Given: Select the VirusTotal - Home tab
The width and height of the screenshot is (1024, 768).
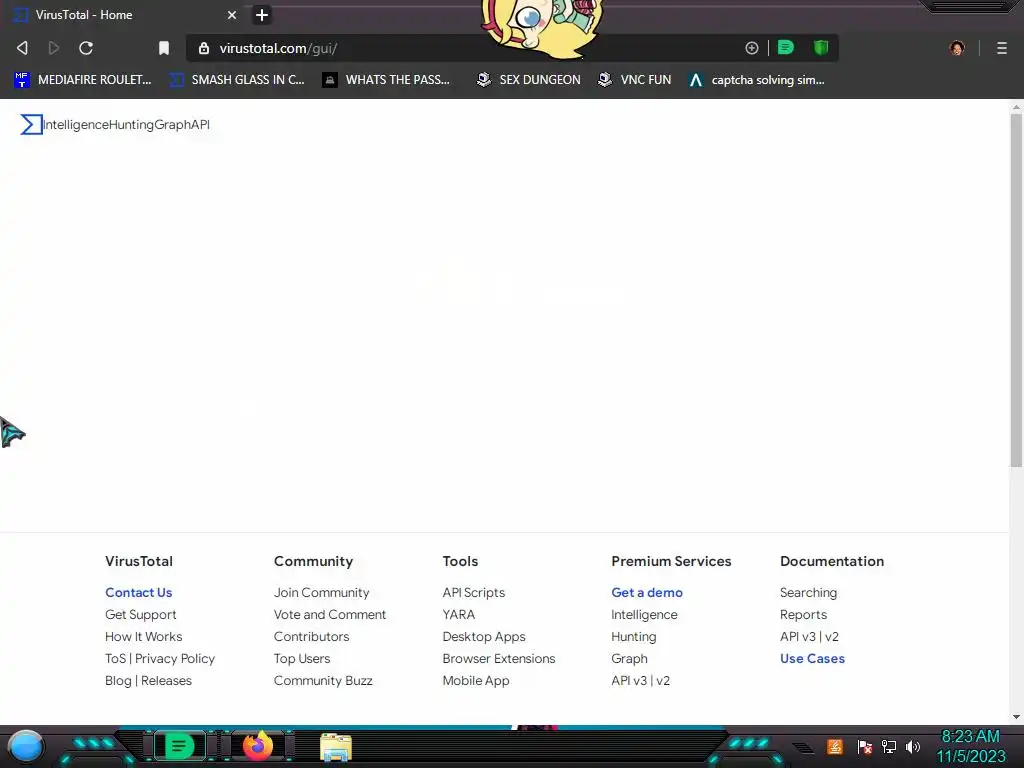Looking at the screenshot, I should point(124,14).
